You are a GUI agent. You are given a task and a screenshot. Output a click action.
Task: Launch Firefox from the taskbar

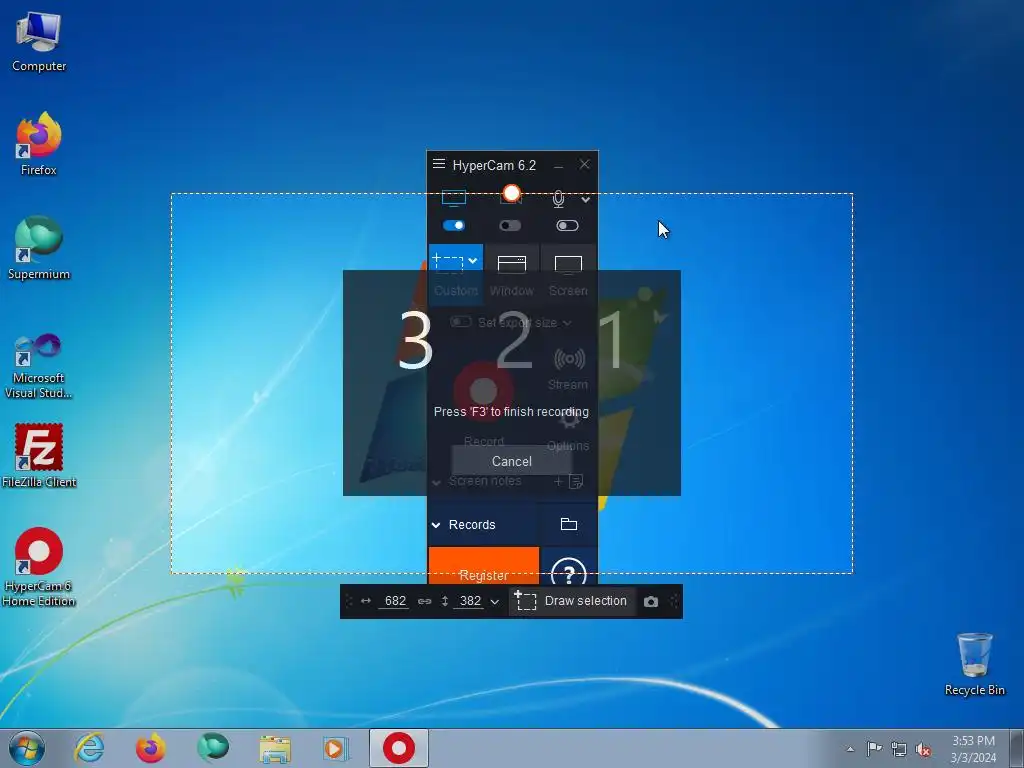150,748
